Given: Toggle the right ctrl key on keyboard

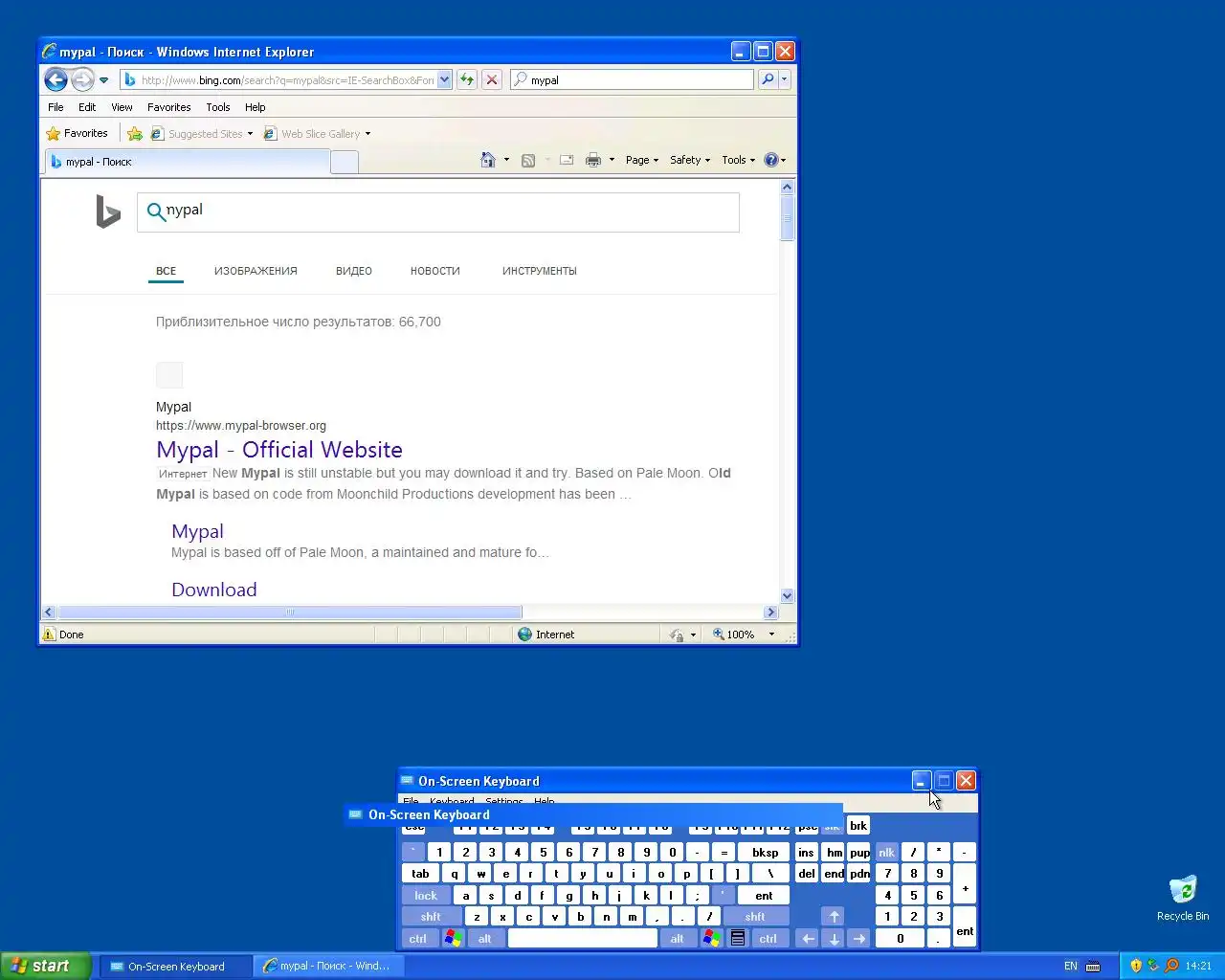Looking at the screenshot, I should pyautogui.click(x=768, y=939).
